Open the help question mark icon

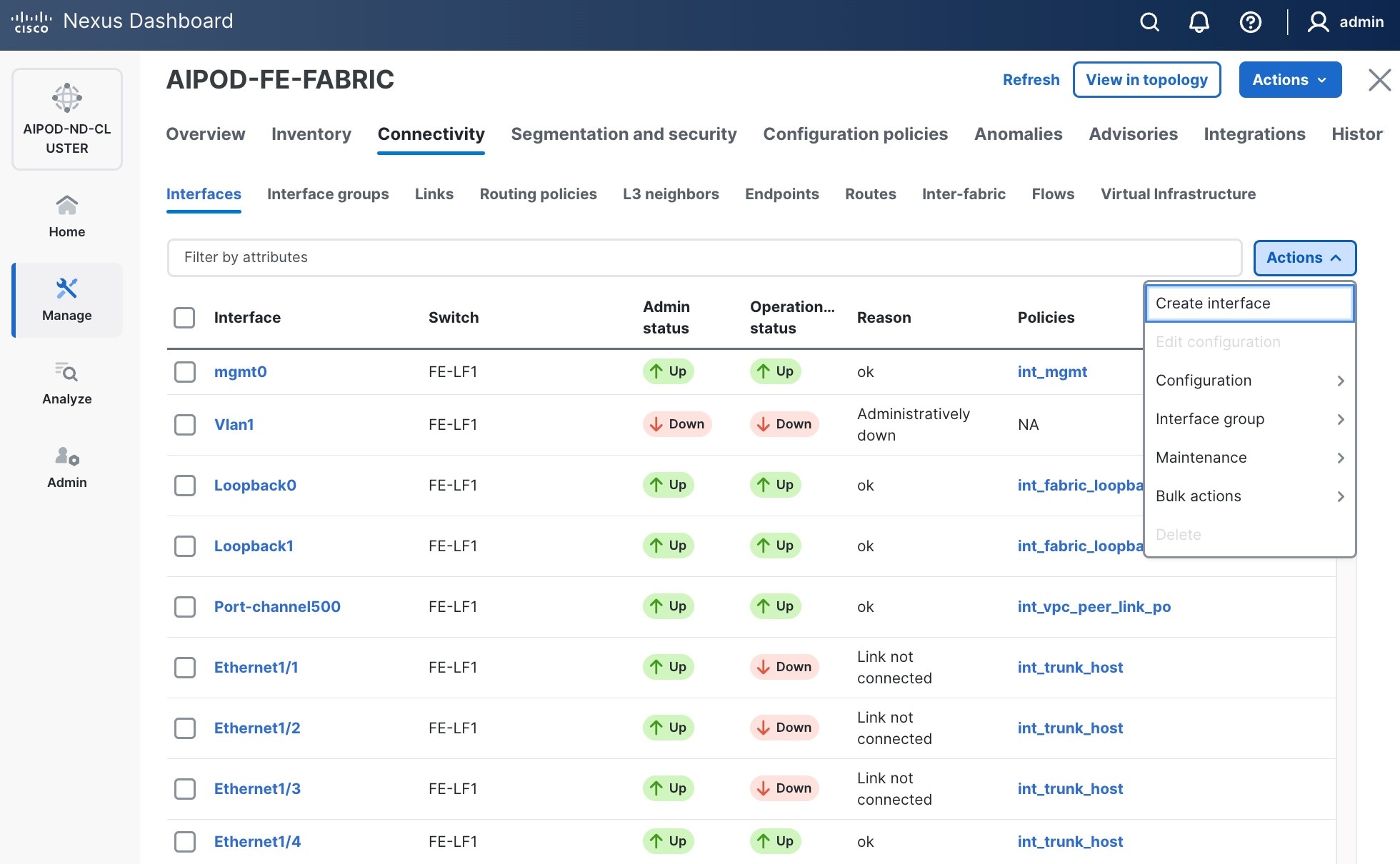(1250, 22)
